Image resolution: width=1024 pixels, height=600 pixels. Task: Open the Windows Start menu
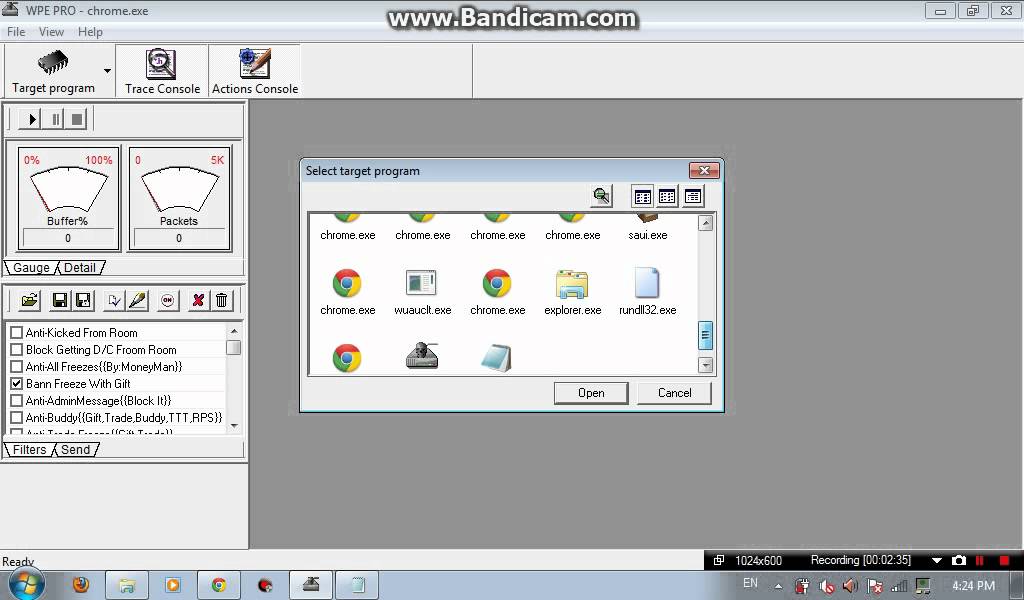27,584
